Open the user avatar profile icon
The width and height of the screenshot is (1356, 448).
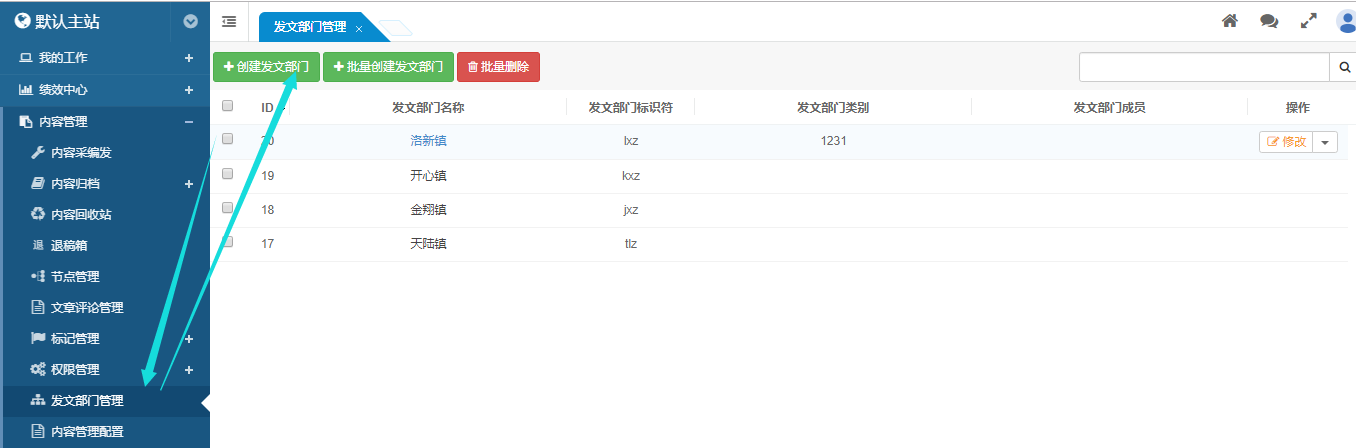(x=1346, y=21)
